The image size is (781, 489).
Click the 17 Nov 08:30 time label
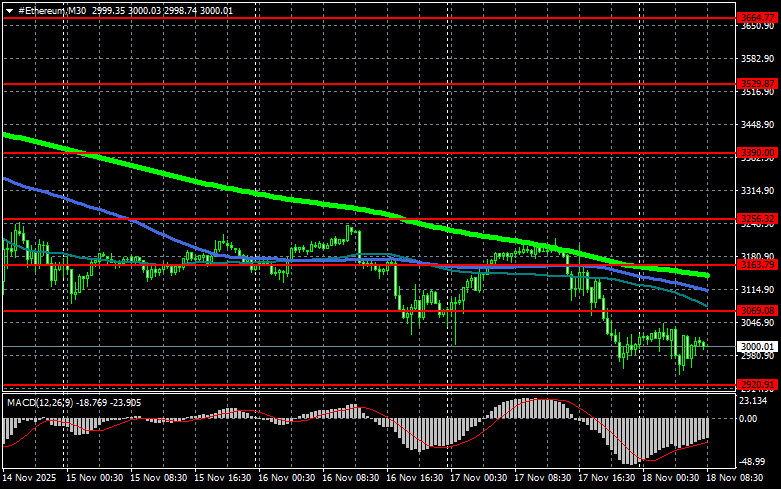(x=542, y=478)
